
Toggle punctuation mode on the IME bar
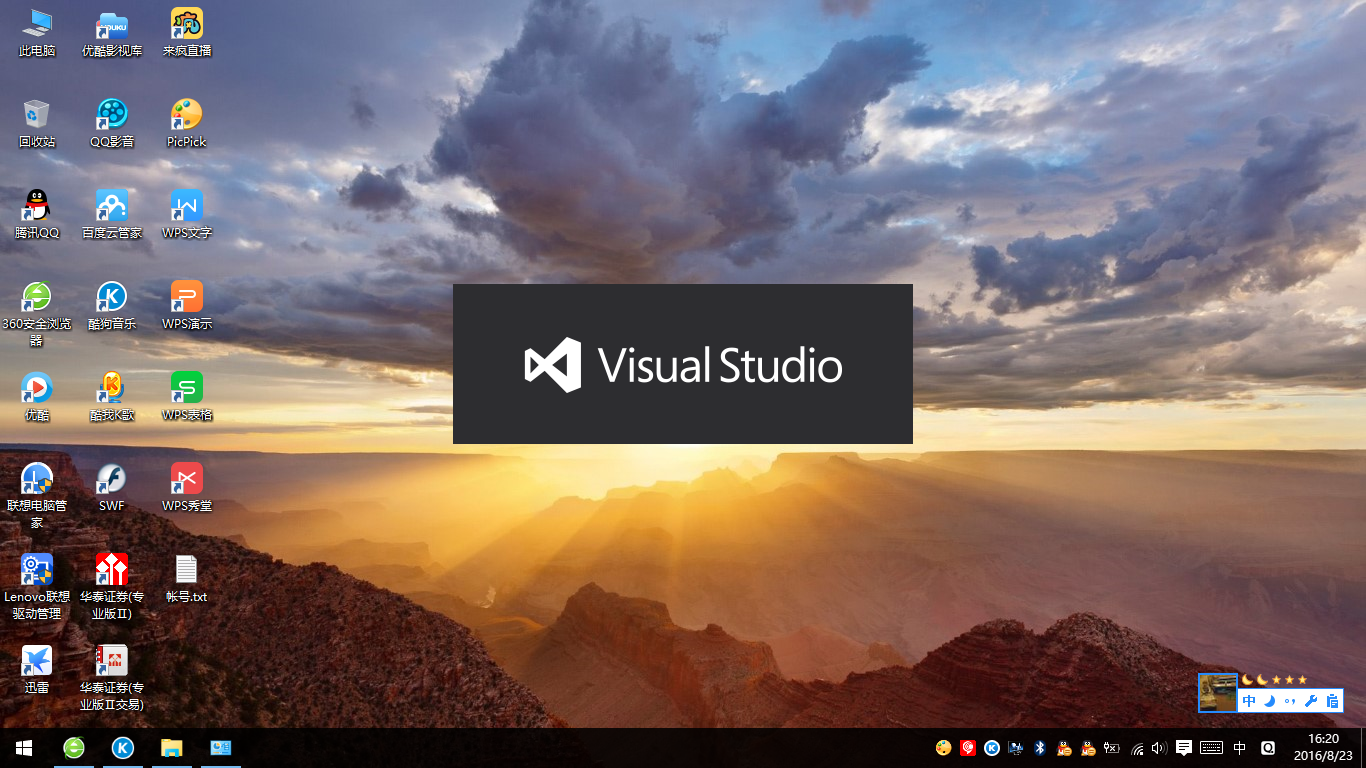1290,701
